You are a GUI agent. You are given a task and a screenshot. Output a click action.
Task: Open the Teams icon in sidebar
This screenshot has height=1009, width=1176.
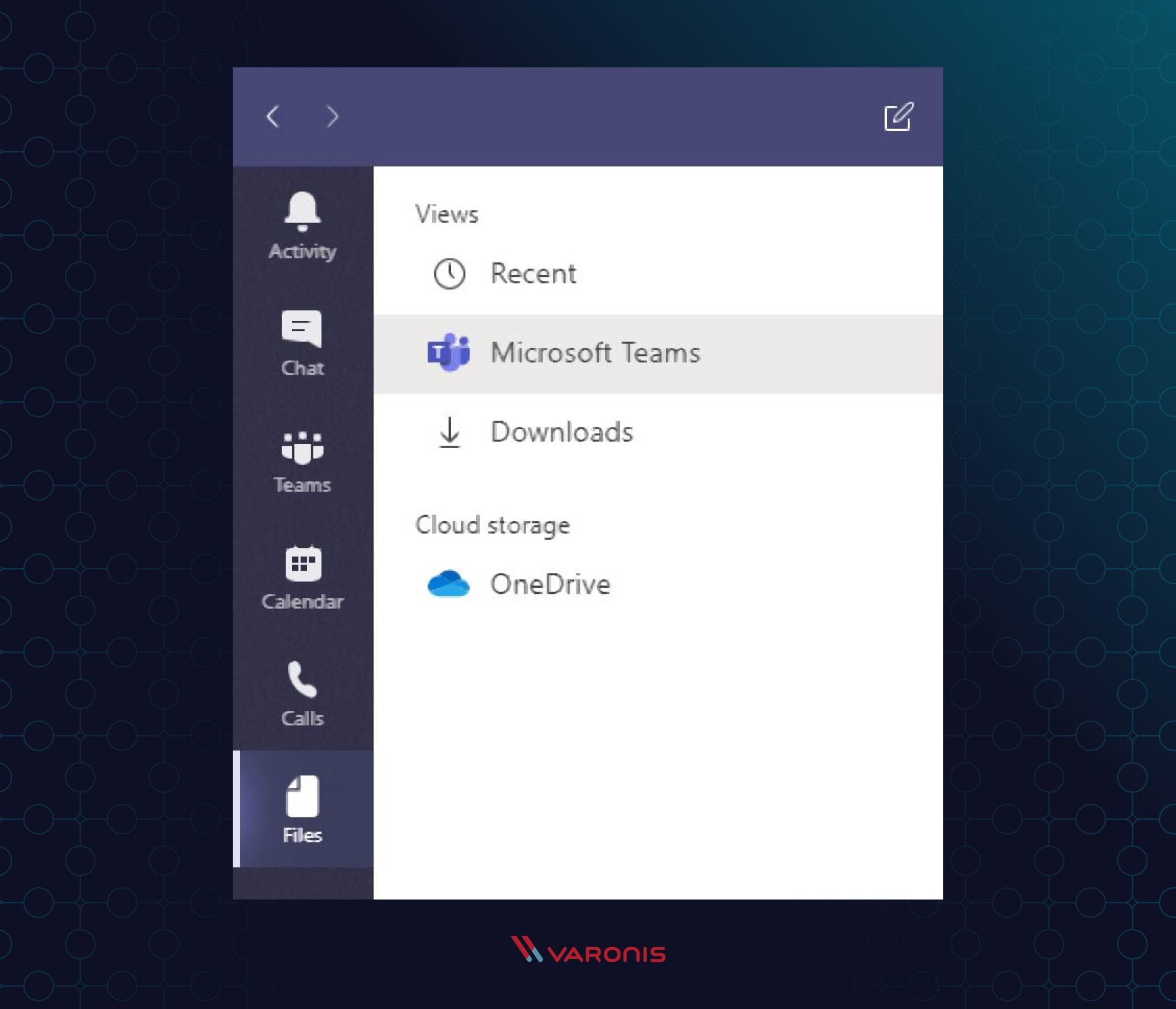click(x=302, y=460)
